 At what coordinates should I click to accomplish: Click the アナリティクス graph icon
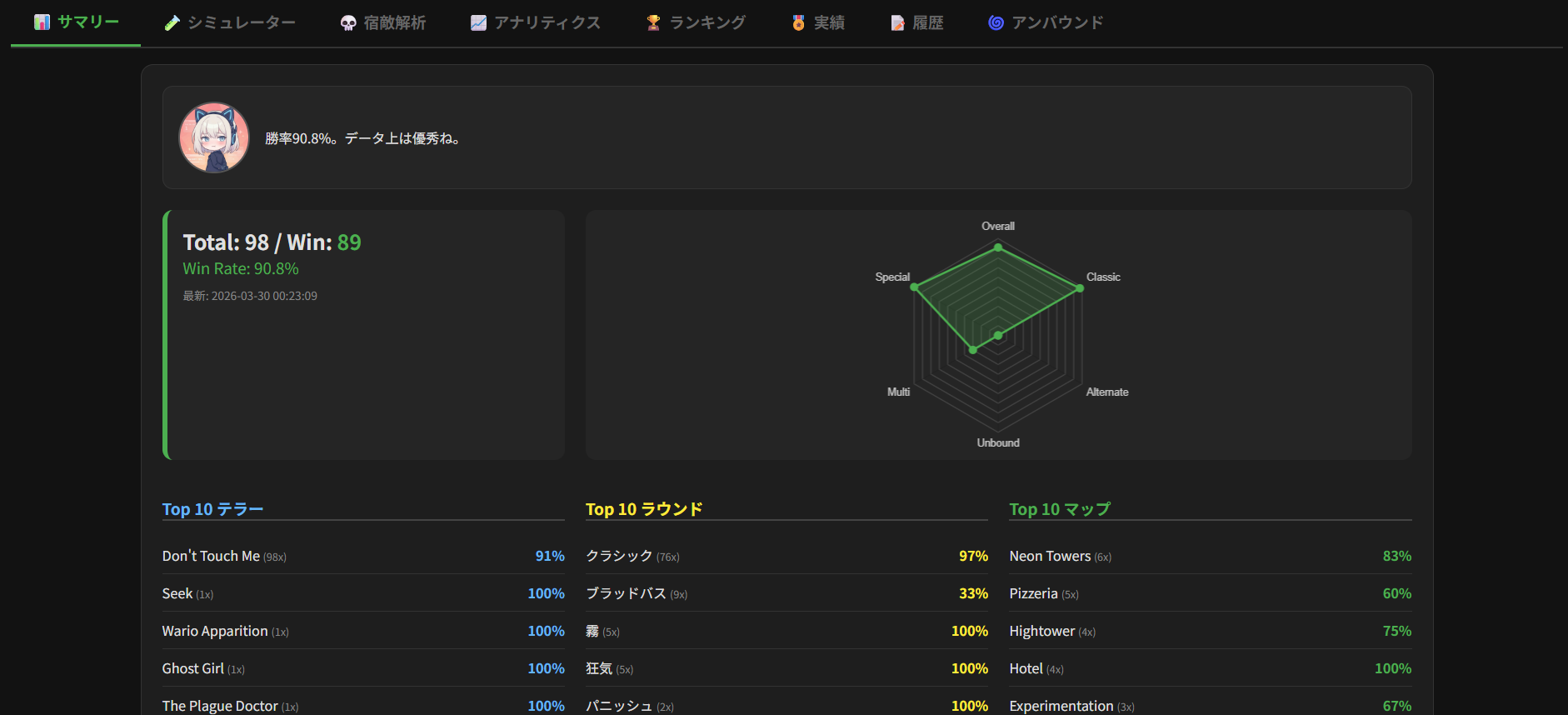click(x=478, y=23)
